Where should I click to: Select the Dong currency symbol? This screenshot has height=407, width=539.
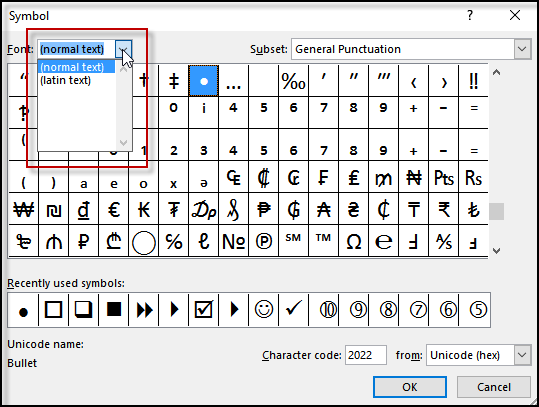pos(84,209)
